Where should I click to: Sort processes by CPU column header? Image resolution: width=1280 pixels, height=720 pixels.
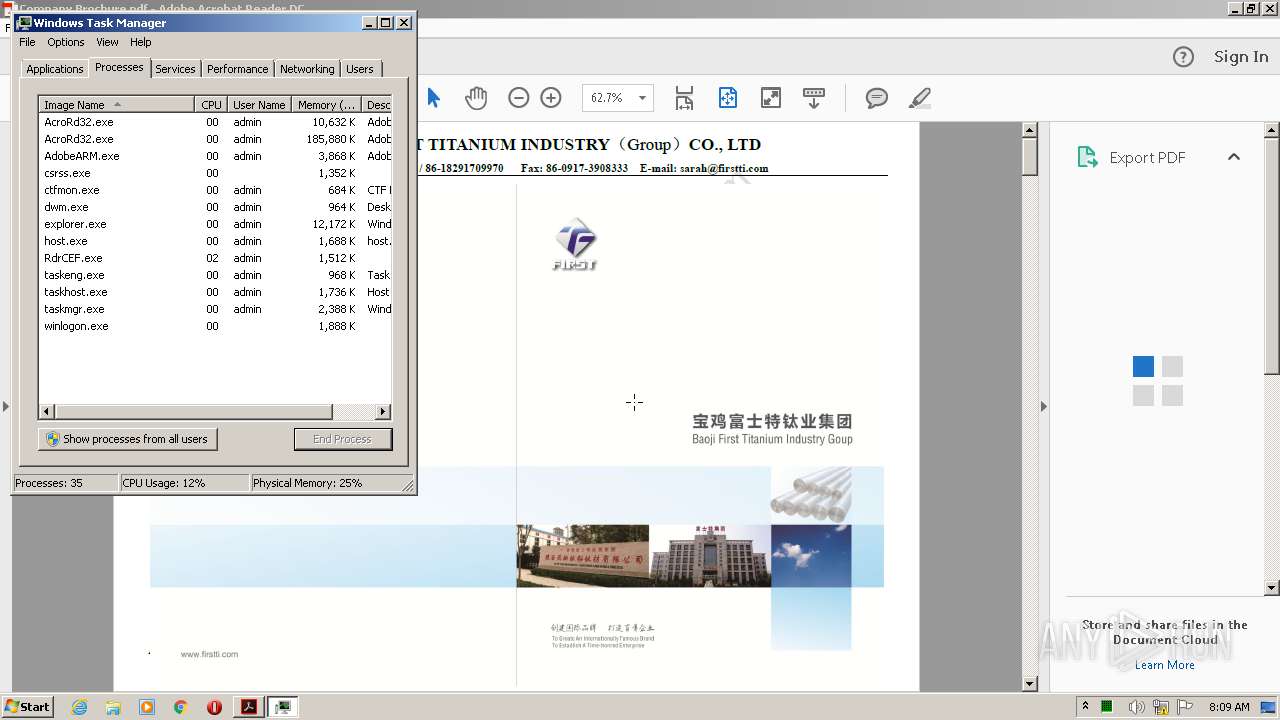(x=211, y=105)
